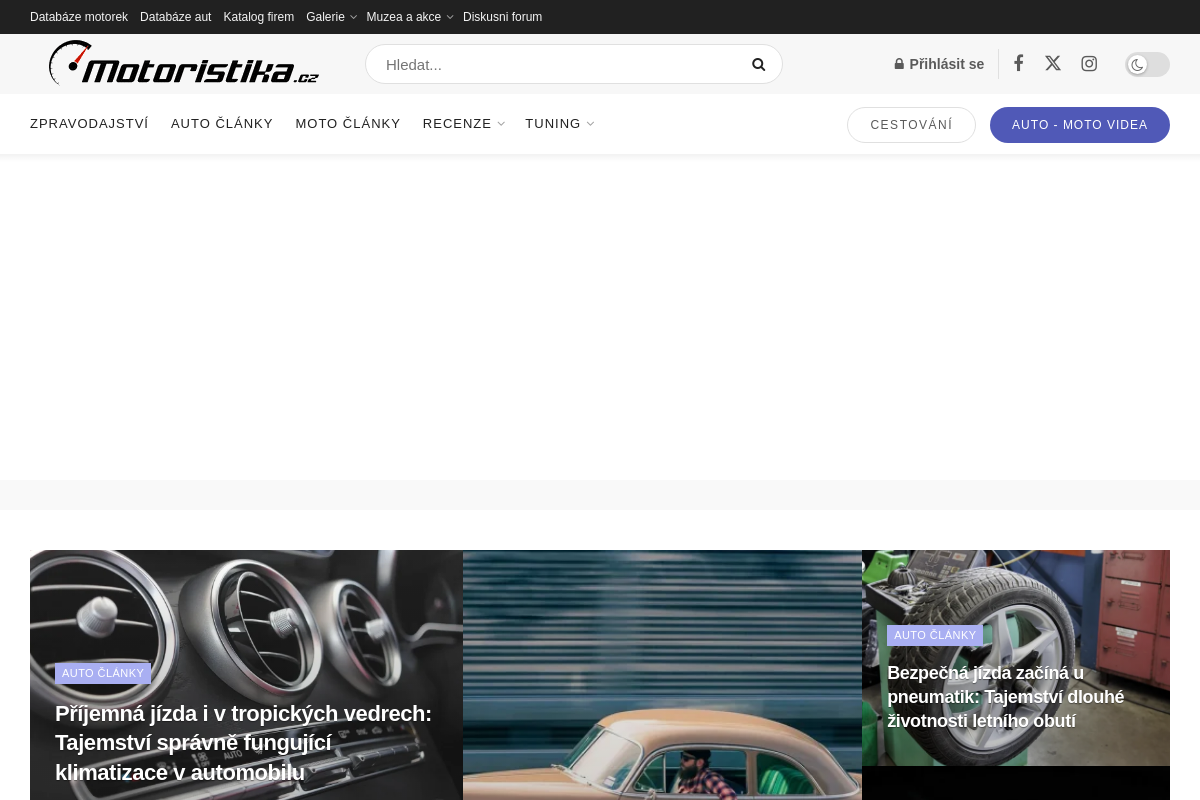
Task: Expand the Tuning menu
Action: [x=559, y=124]
